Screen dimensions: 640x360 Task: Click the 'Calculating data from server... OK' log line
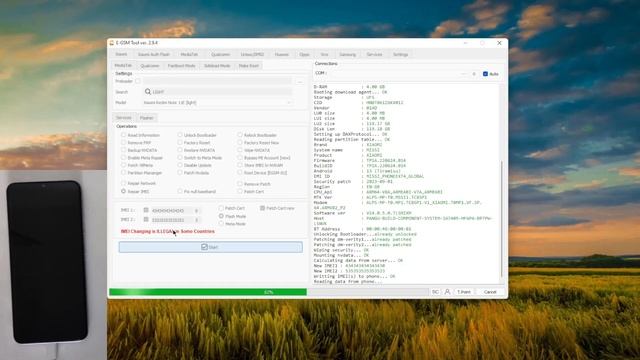(x=358, y=260)
